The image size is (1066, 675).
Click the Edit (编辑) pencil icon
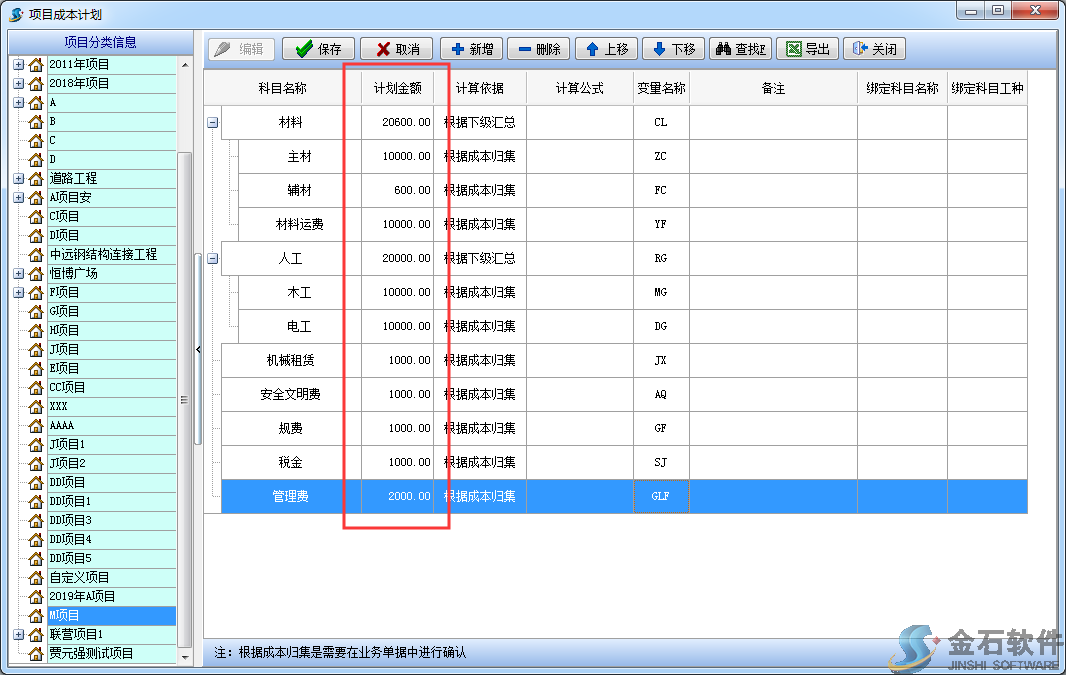221,48
